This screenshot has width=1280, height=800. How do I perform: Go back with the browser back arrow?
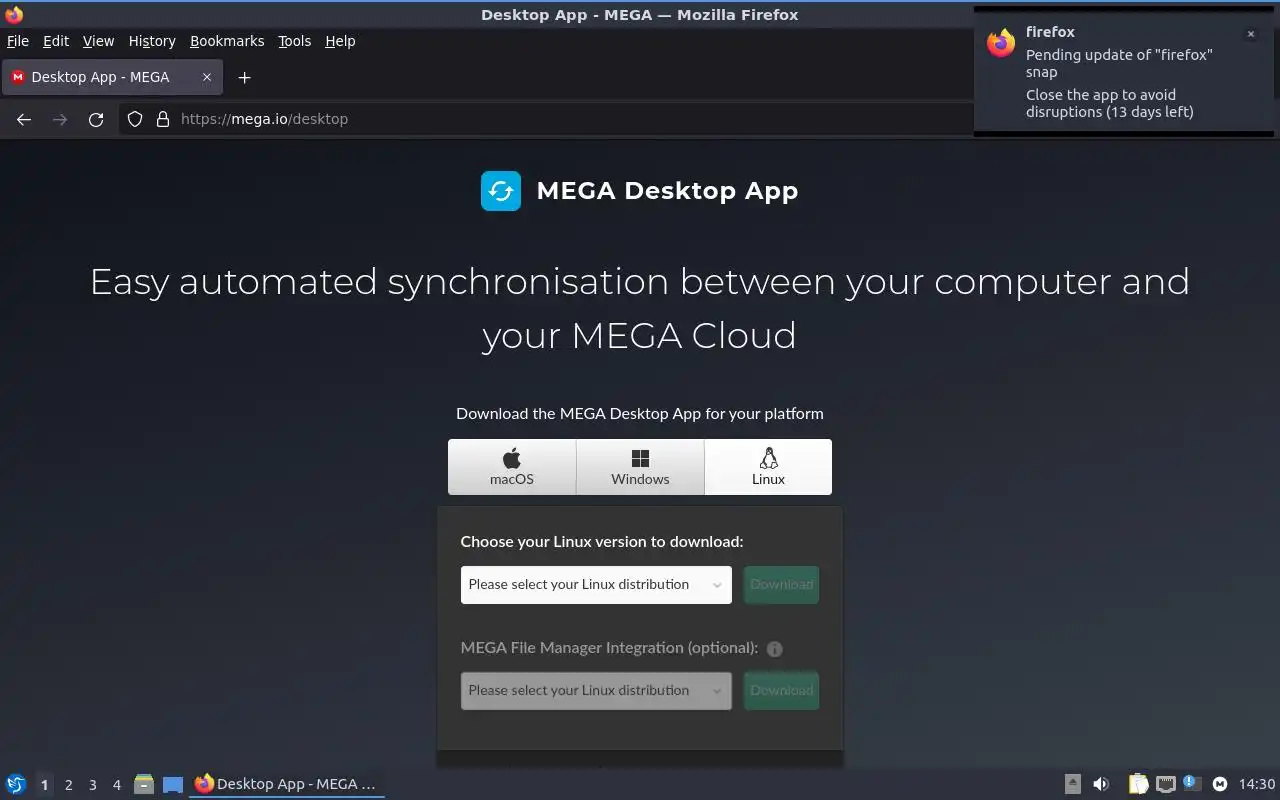coord(24,119)
